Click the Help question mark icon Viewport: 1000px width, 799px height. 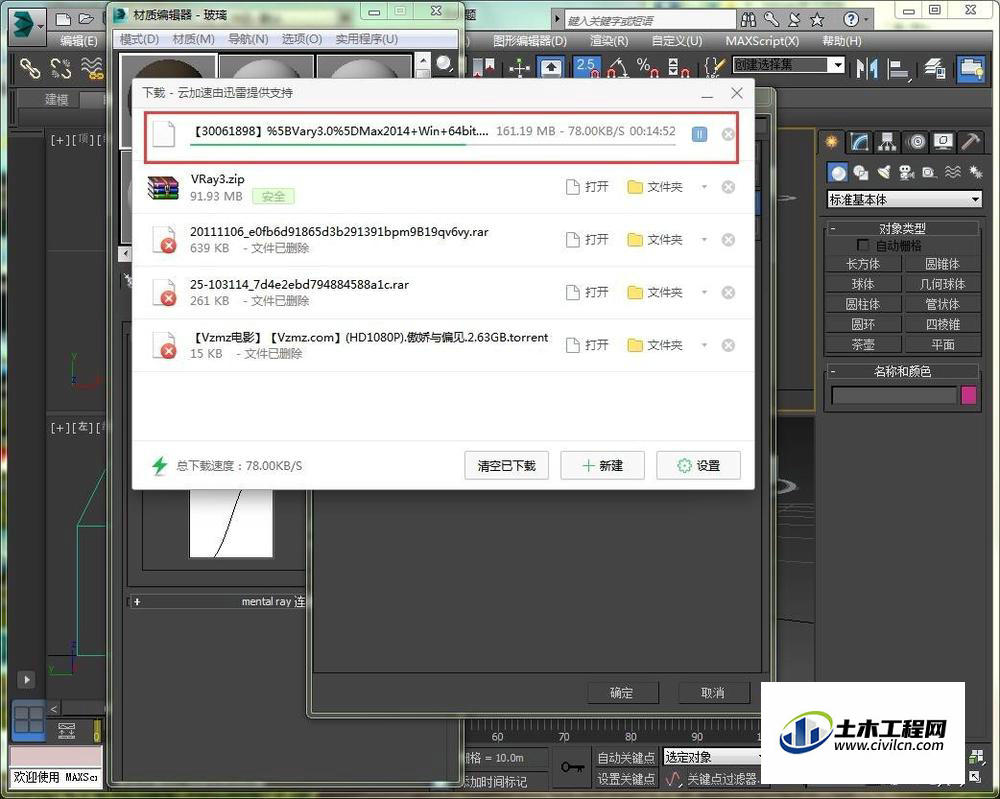click(x=851, y=20)
